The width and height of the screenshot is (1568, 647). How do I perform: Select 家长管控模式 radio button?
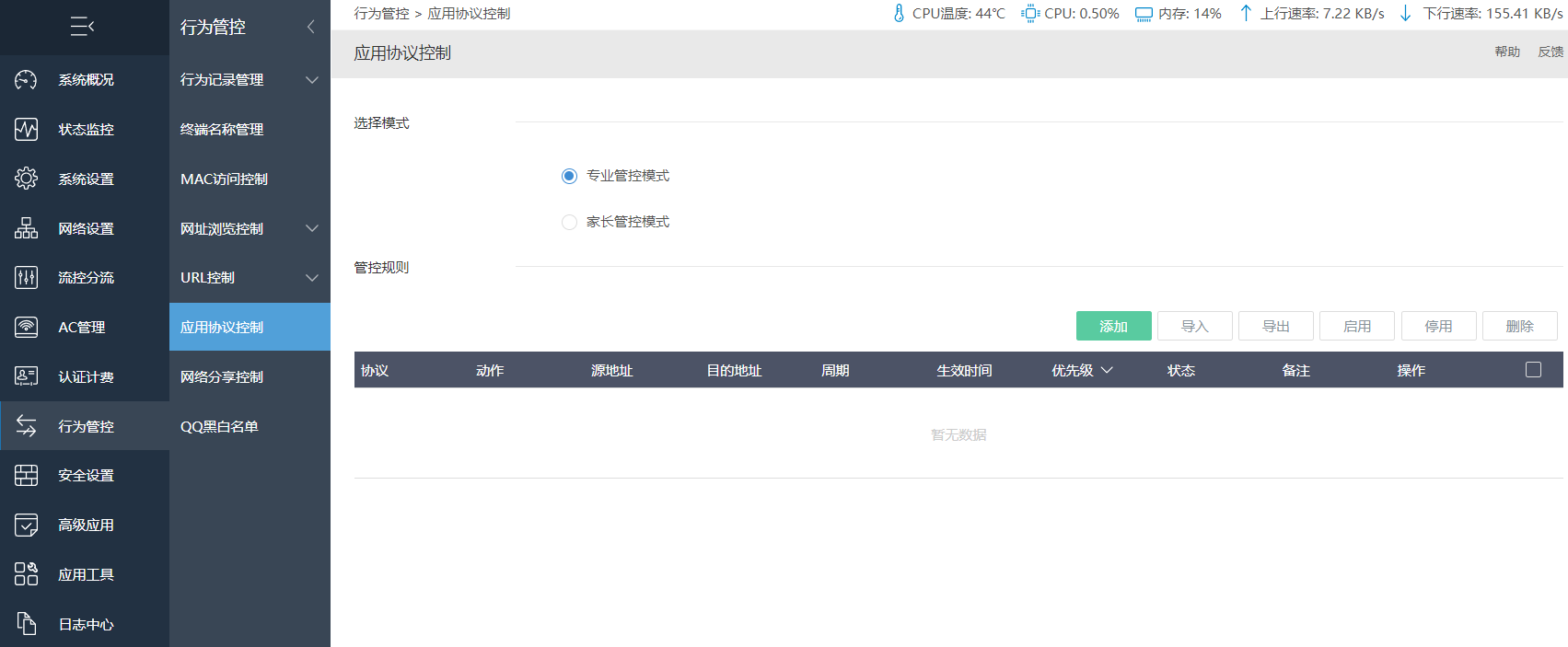click(x=569, y=222)
